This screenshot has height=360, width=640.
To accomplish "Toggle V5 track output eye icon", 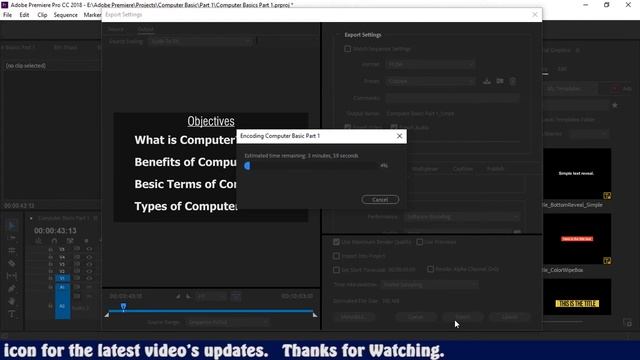I will pos(89,249).
